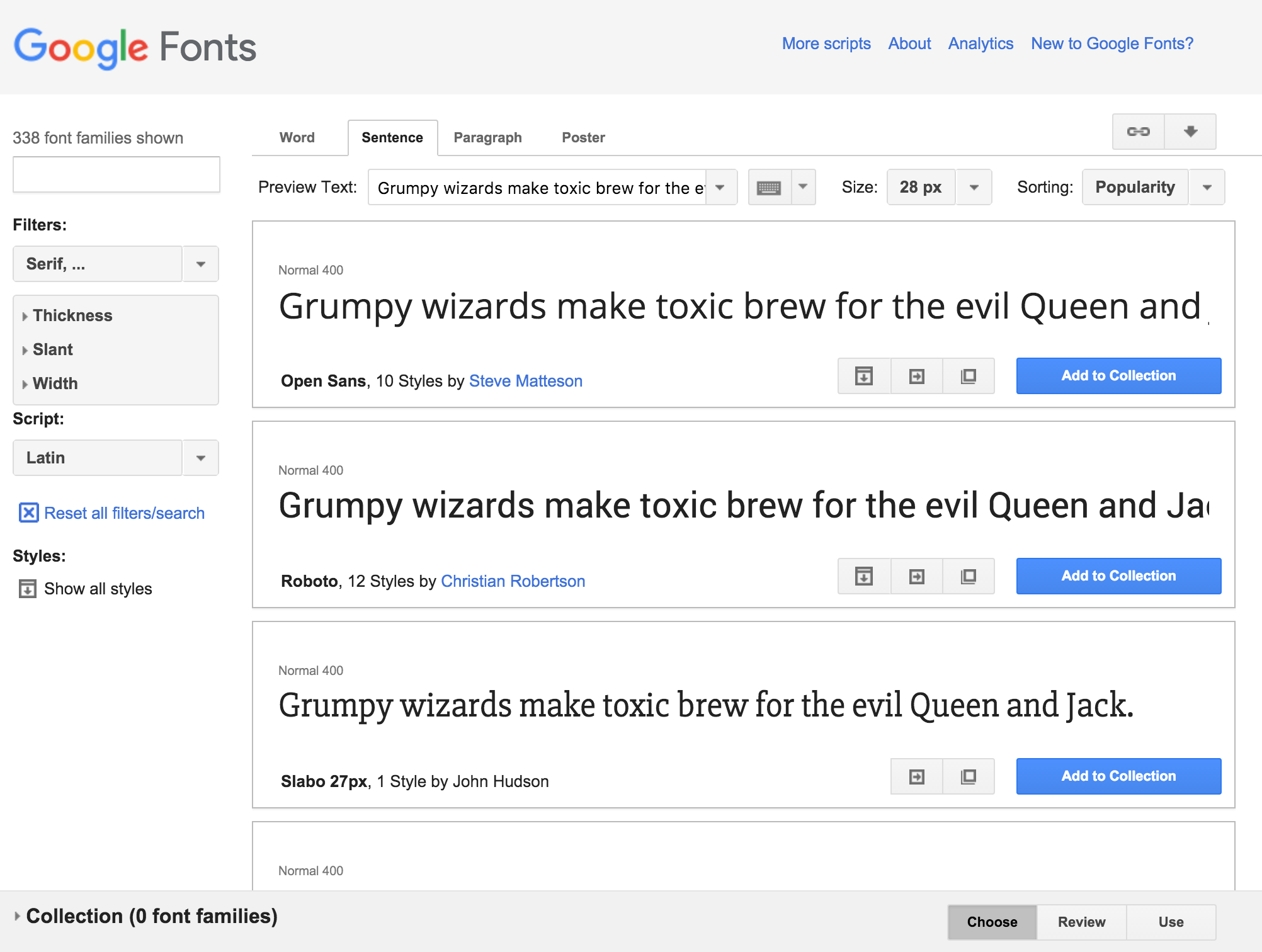Select the Choose collection mode button
Viewport: 1262px width, 952px height.
992,922
